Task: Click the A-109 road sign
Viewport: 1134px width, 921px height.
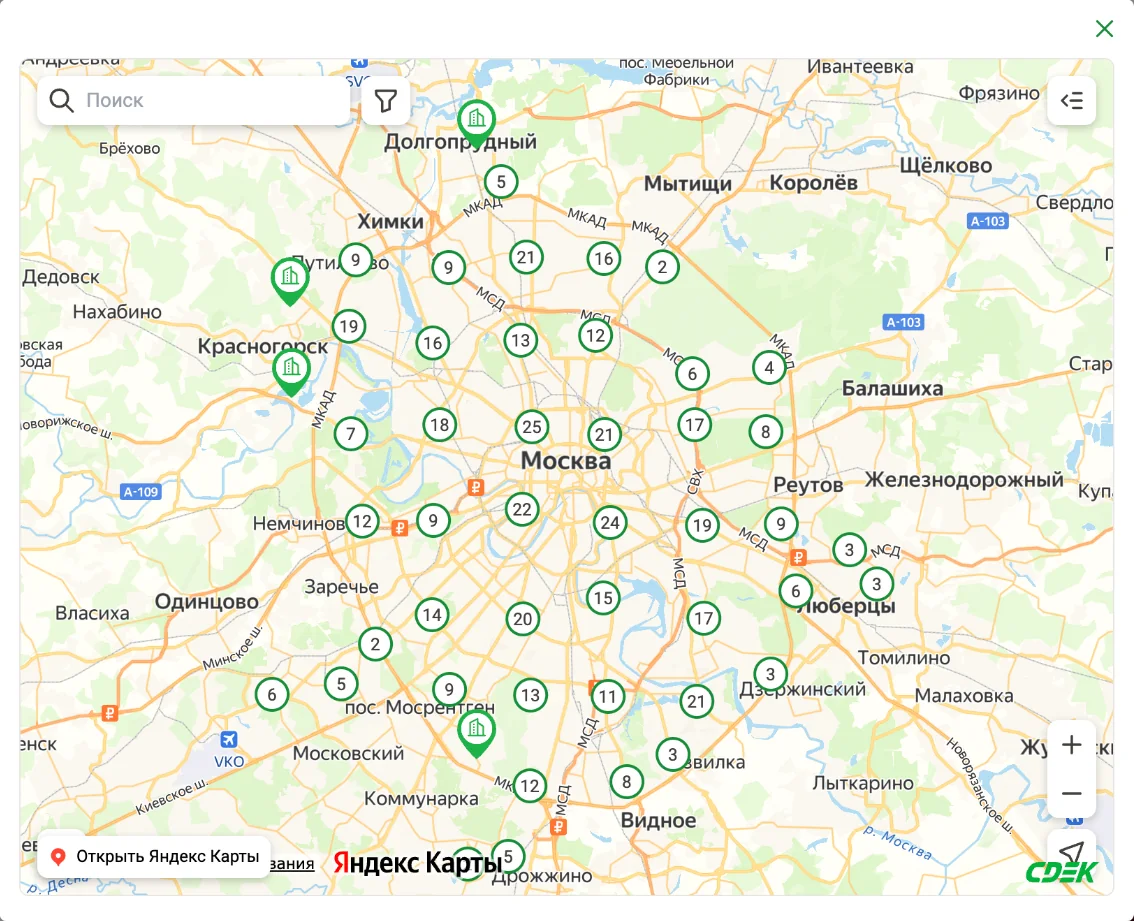Action: pyautogui.click(x=140, y=492)
